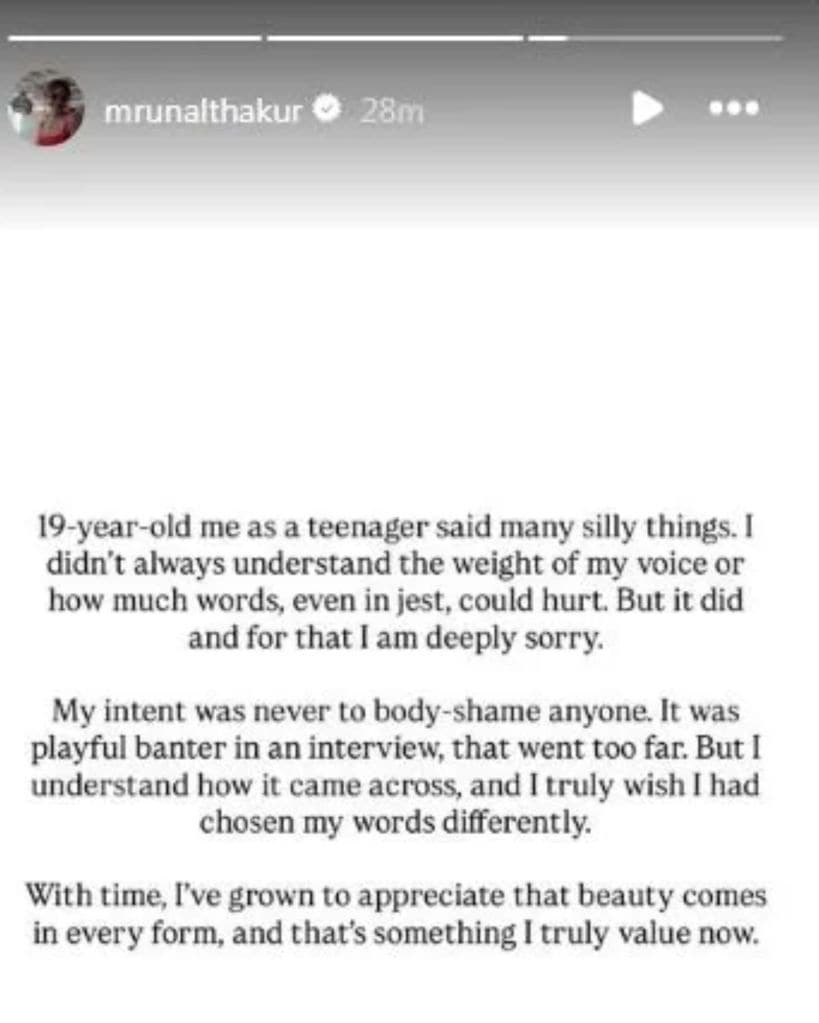Click the line starting "With time, I've grown"
819x1023 pixels.
396,898
